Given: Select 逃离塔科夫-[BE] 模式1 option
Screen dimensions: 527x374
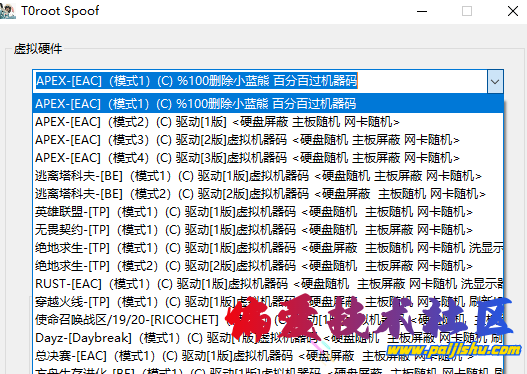Looking at the screenshot, I should 268,176.
